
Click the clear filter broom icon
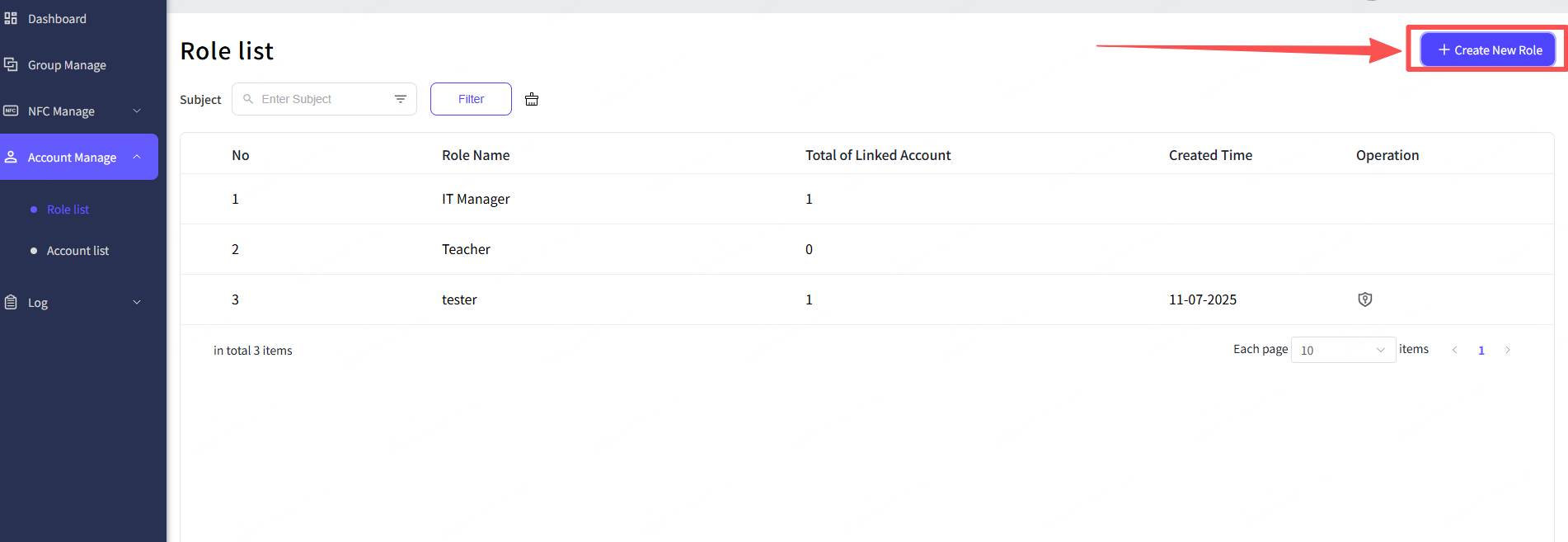532,99
